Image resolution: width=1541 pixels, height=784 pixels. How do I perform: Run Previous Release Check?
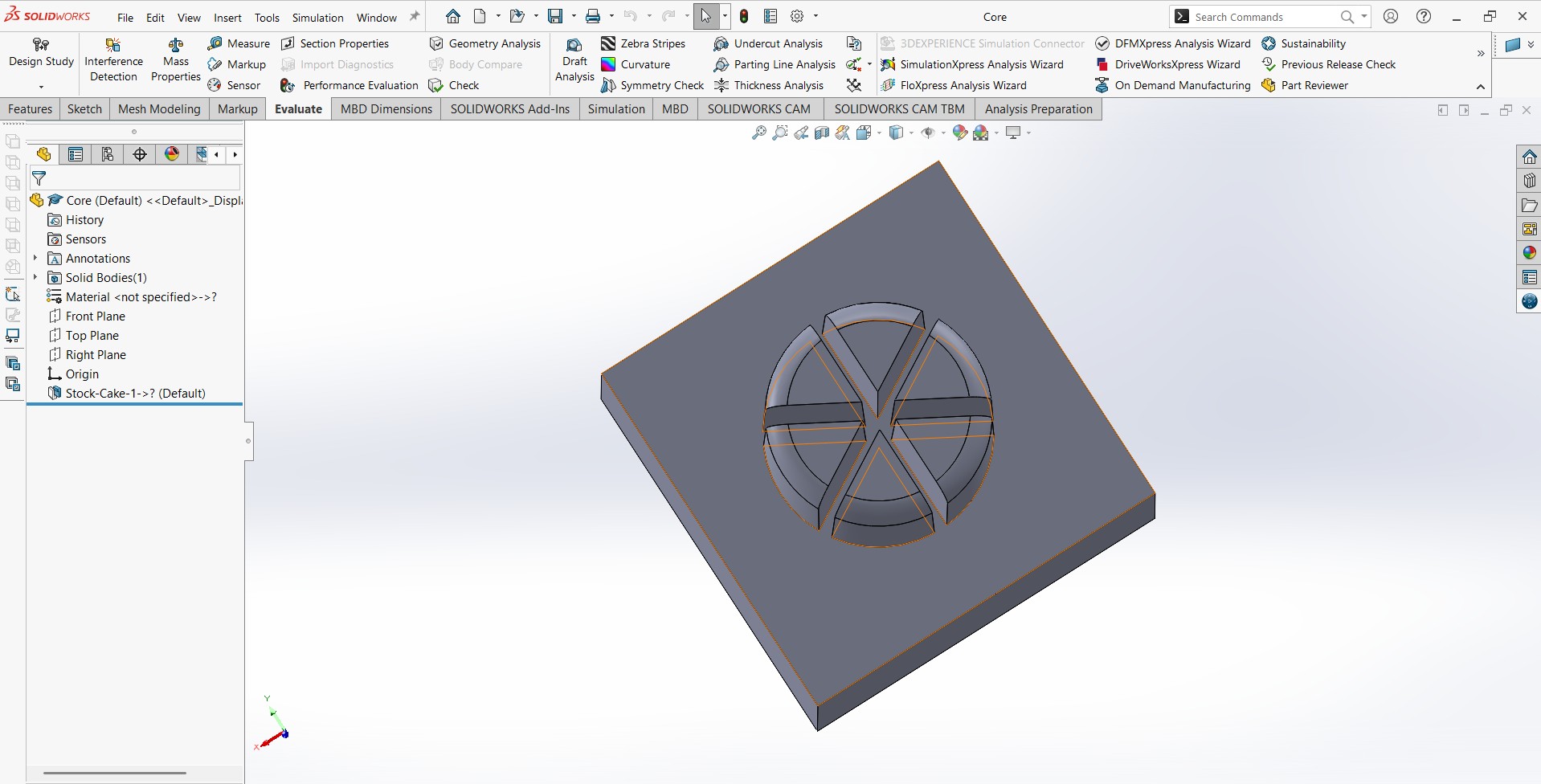coord(1329,64)
